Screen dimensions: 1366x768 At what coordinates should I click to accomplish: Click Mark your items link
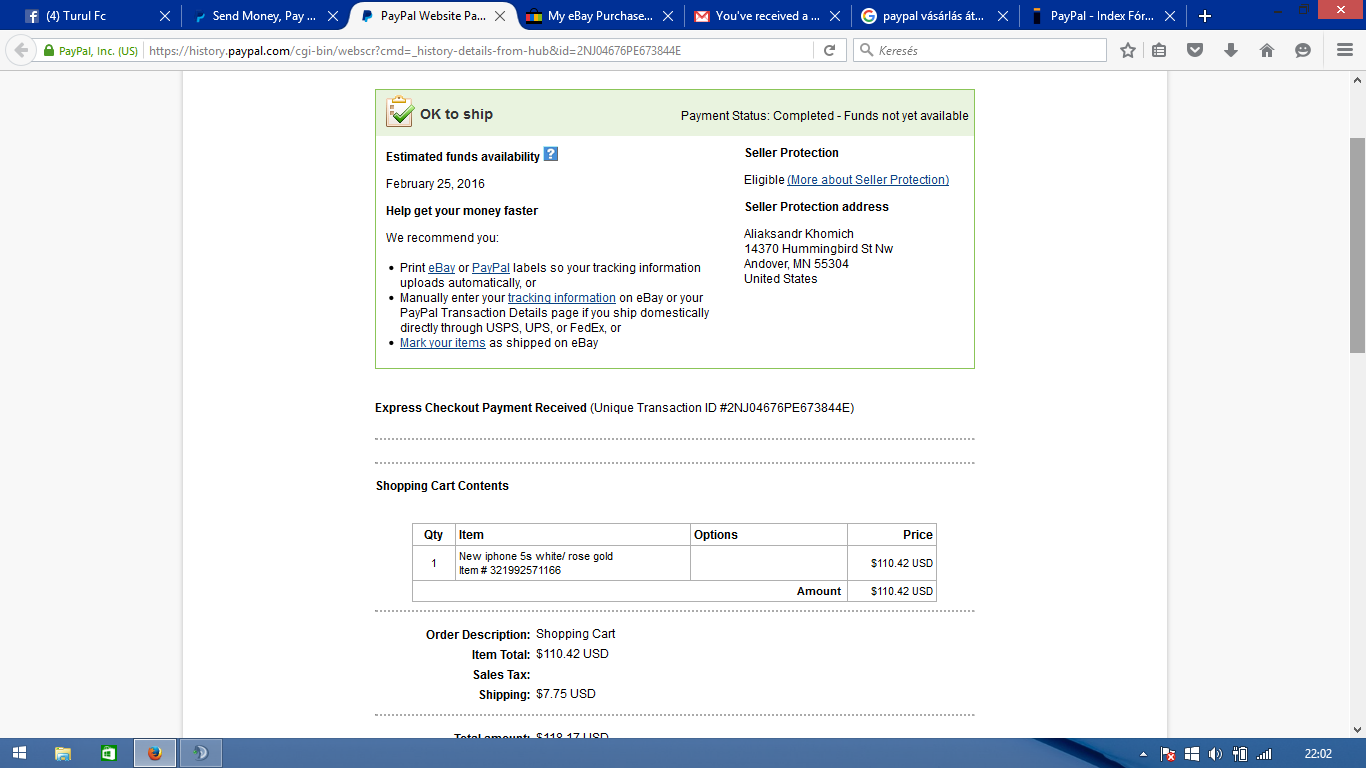point(443,343)
